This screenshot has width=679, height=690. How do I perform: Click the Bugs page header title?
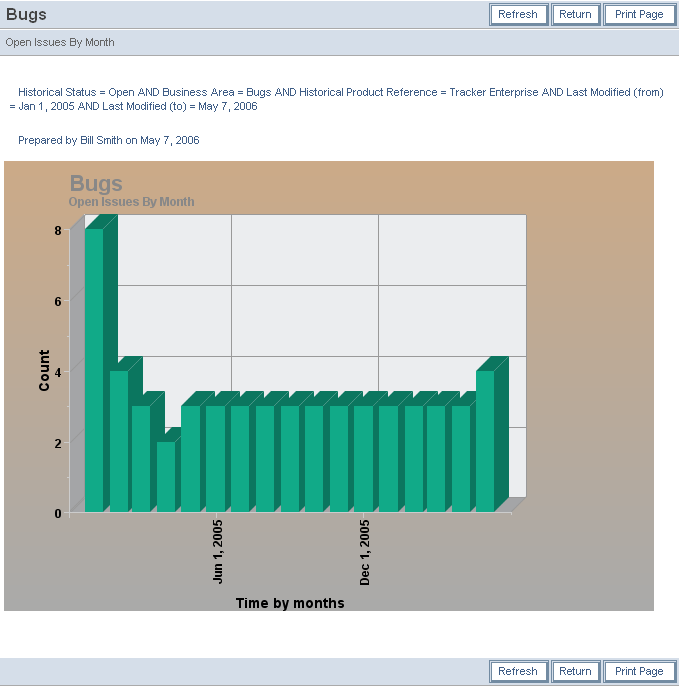[x=26, y=15]
